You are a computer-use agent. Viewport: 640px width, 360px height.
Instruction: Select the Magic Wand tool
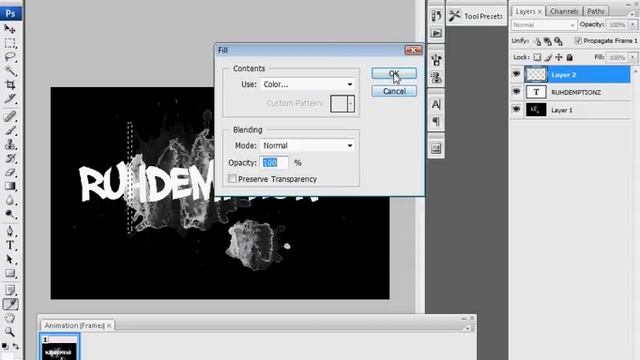10,71
